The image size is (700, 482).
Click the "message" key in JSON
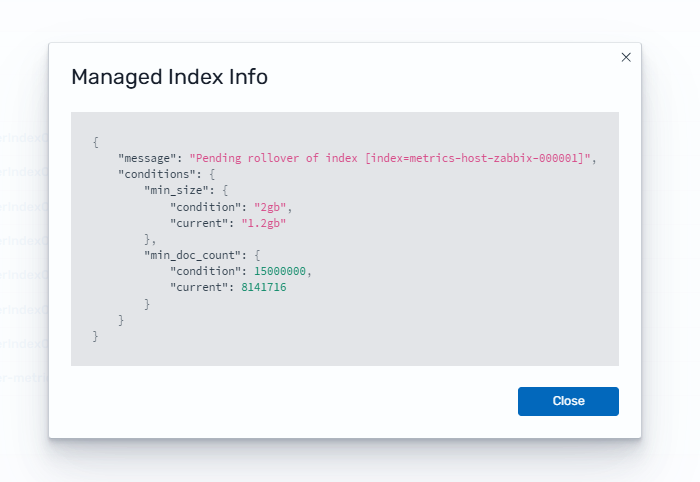click(147, 158)
